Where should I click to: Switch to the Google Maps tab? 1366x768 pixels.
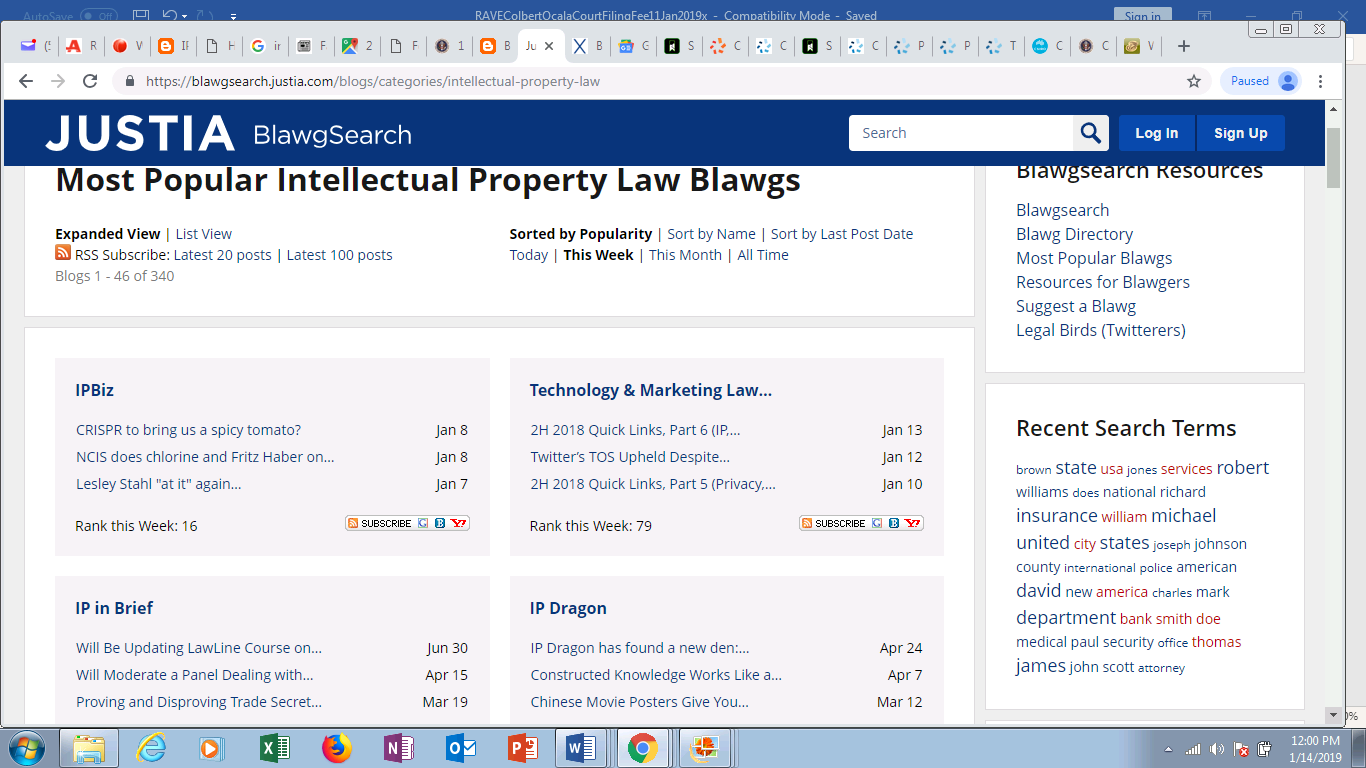coord(356,46)
